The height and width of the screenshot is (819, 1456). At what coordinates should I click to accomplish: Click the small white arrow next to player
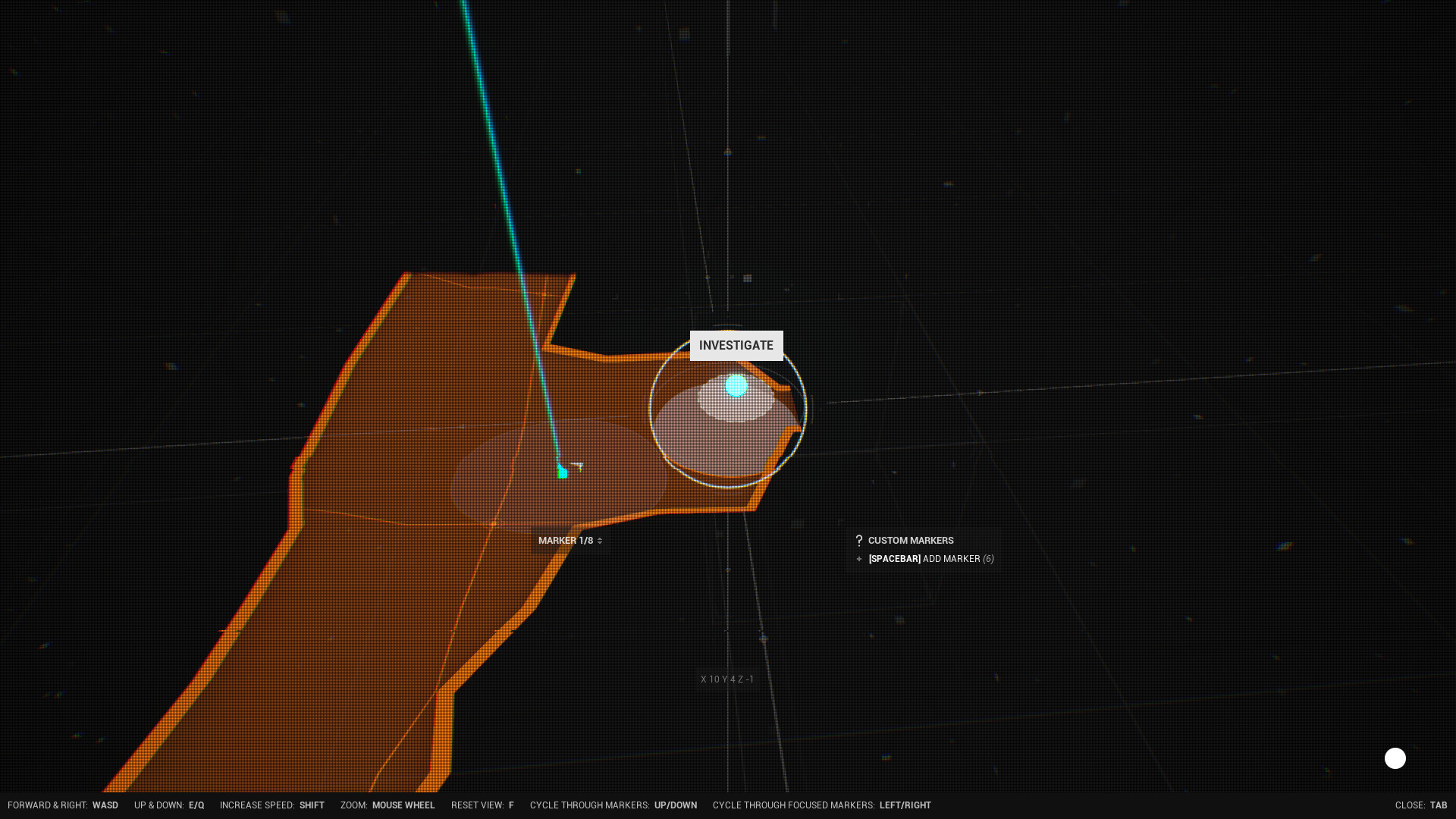577,466
